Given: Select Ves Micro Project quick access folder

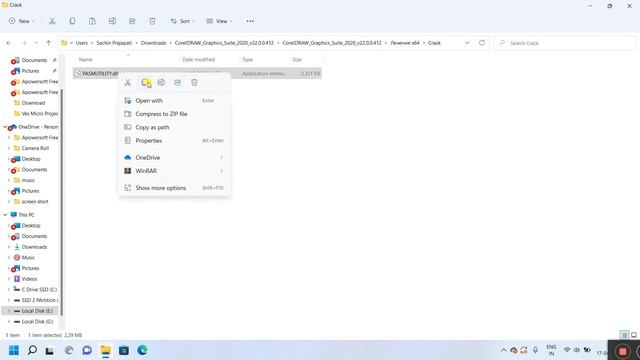Looking at the screenshot, I should click(40, 113).
